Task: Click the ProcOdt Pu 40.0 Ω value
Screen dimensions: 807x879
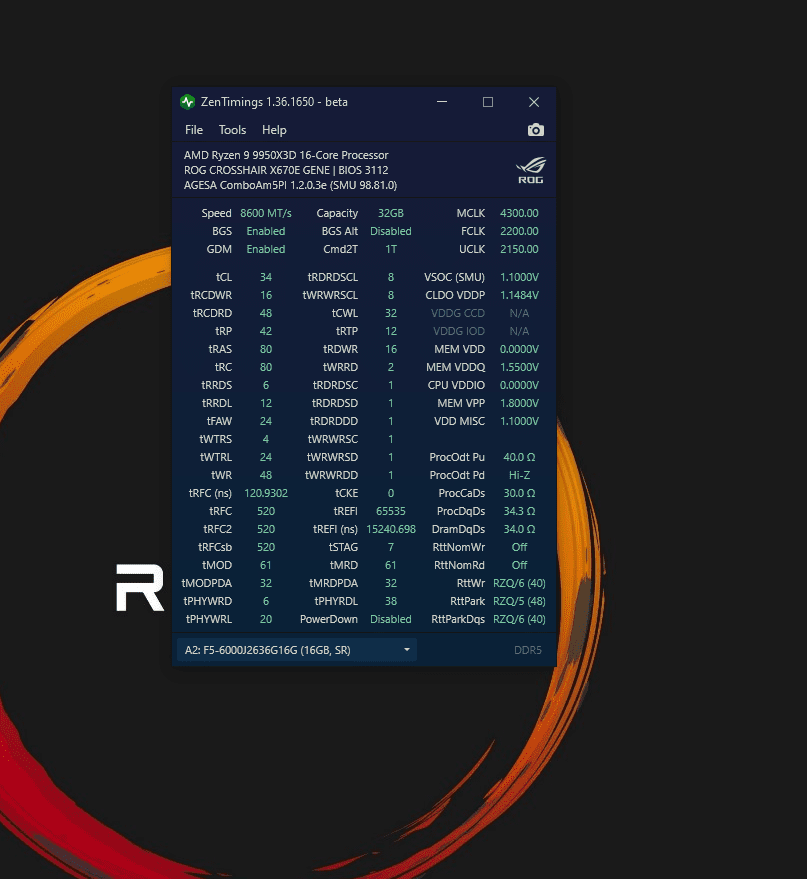Action: coord(519,457)
